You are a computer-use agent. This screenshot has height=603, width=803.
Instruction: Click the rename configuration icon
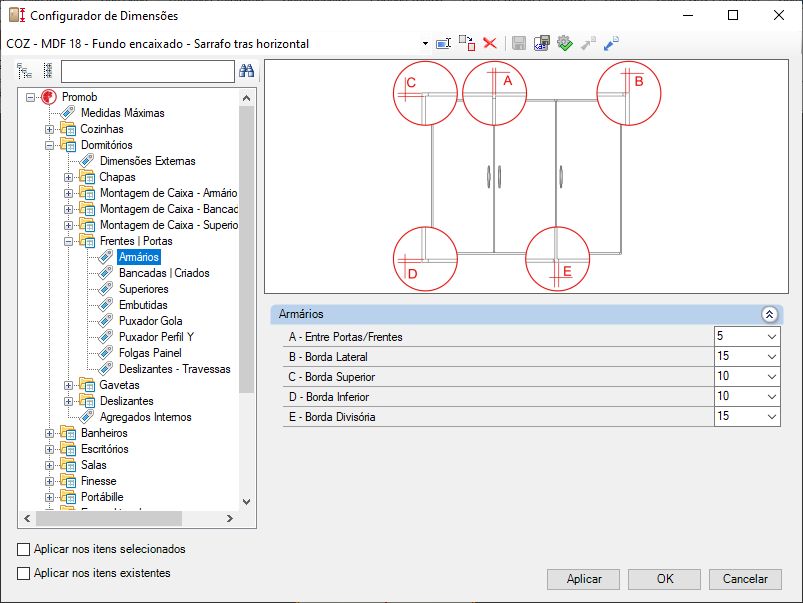[x=444, y=43]
